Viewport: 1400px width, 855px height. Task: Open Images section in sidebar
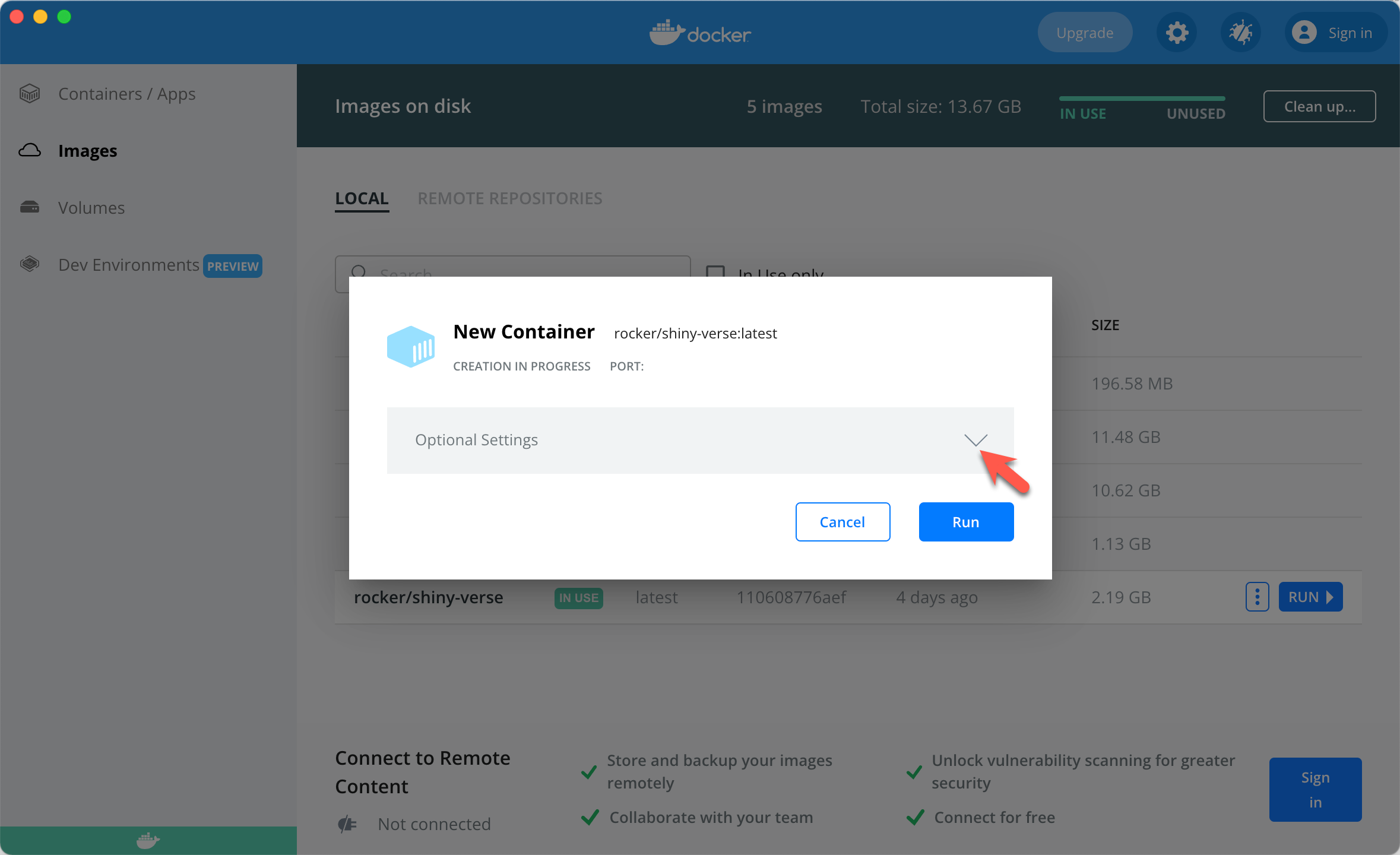tap(88, 151)
